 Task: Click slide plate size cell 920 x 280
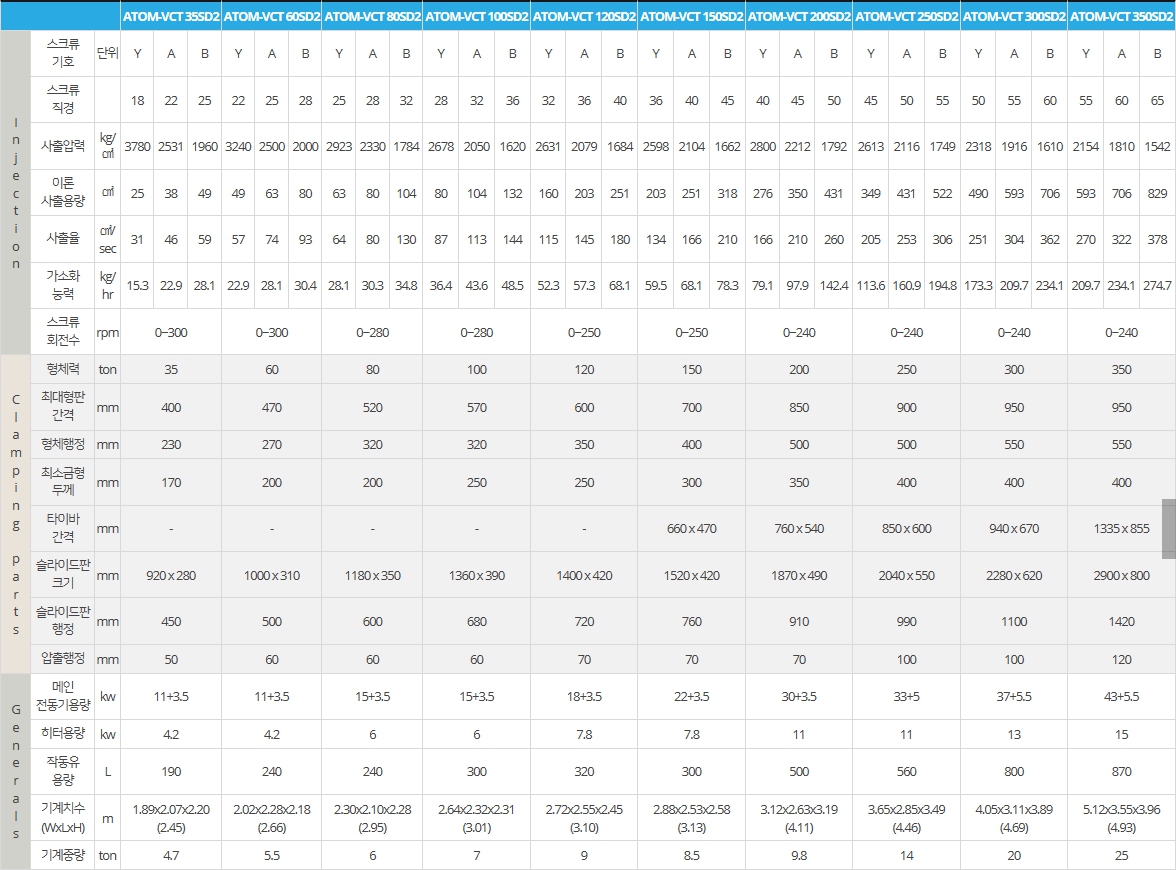click(171, 575)
